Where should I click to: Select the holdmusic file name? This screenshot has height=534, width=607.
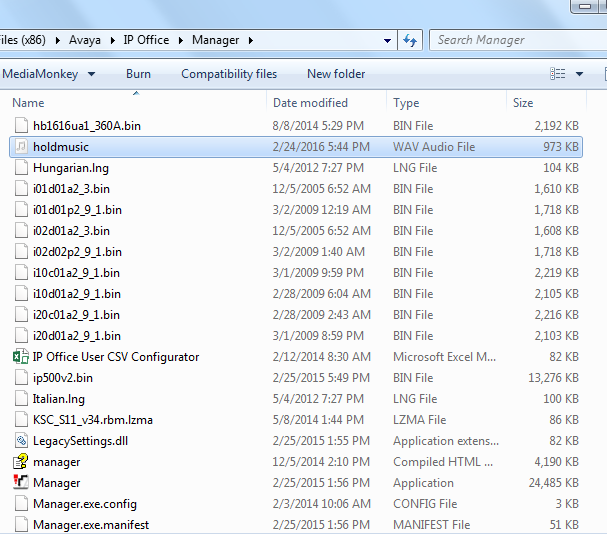(x=61, y=147)
